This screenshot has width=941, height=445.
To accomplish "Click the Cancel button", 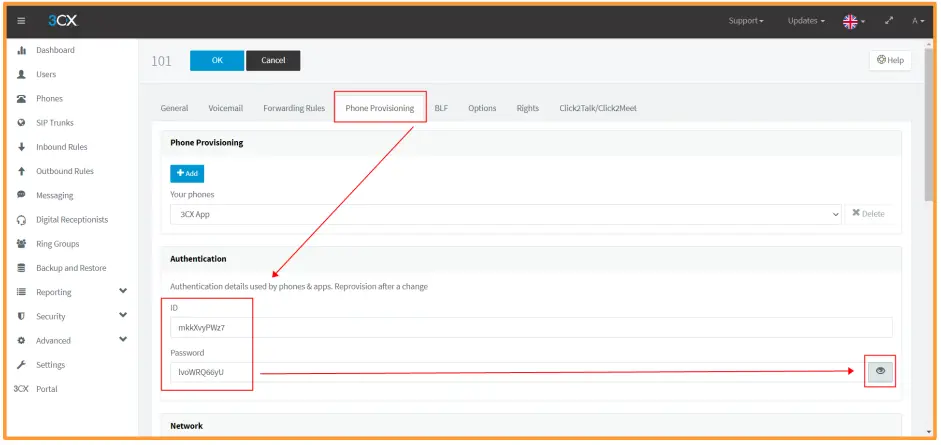I will (273, 61).
